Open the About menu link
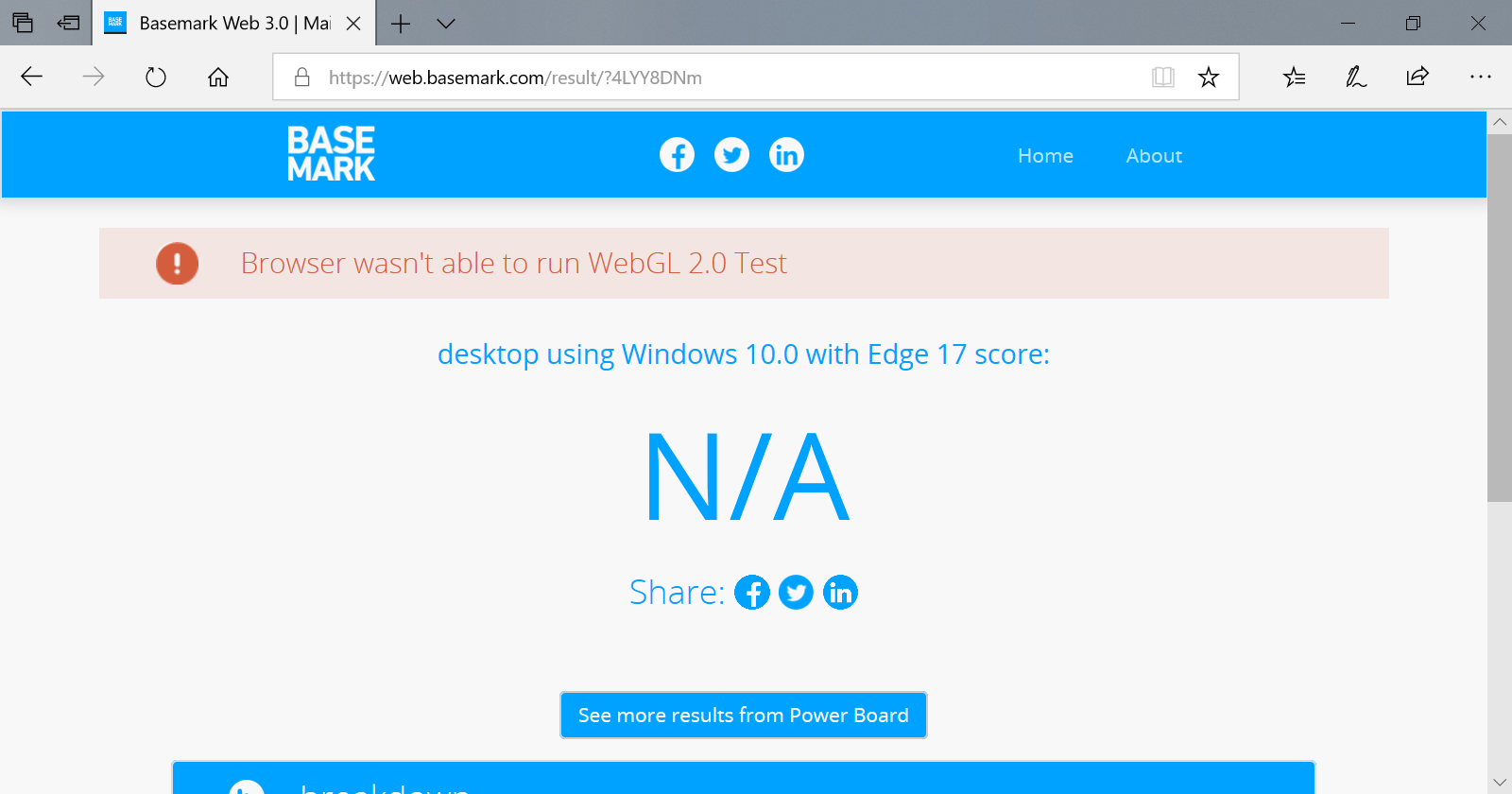 click(x=1154, y=156)
